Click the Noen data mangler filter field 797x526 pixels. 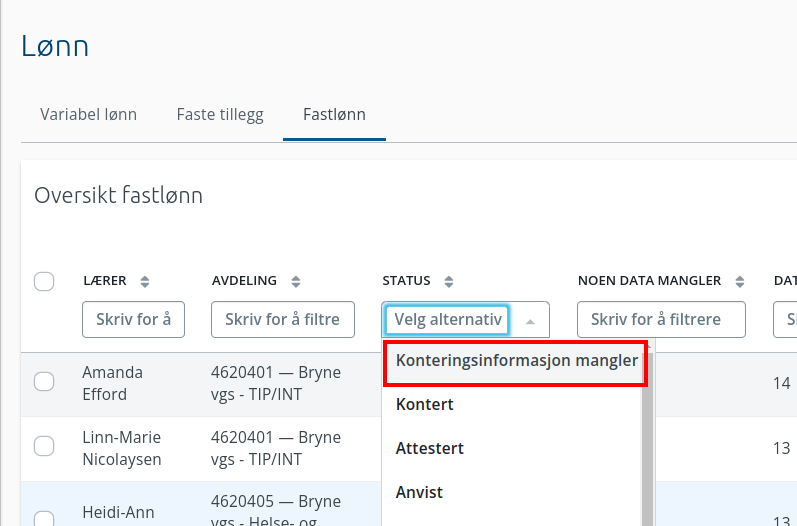(x=661, y=319)
